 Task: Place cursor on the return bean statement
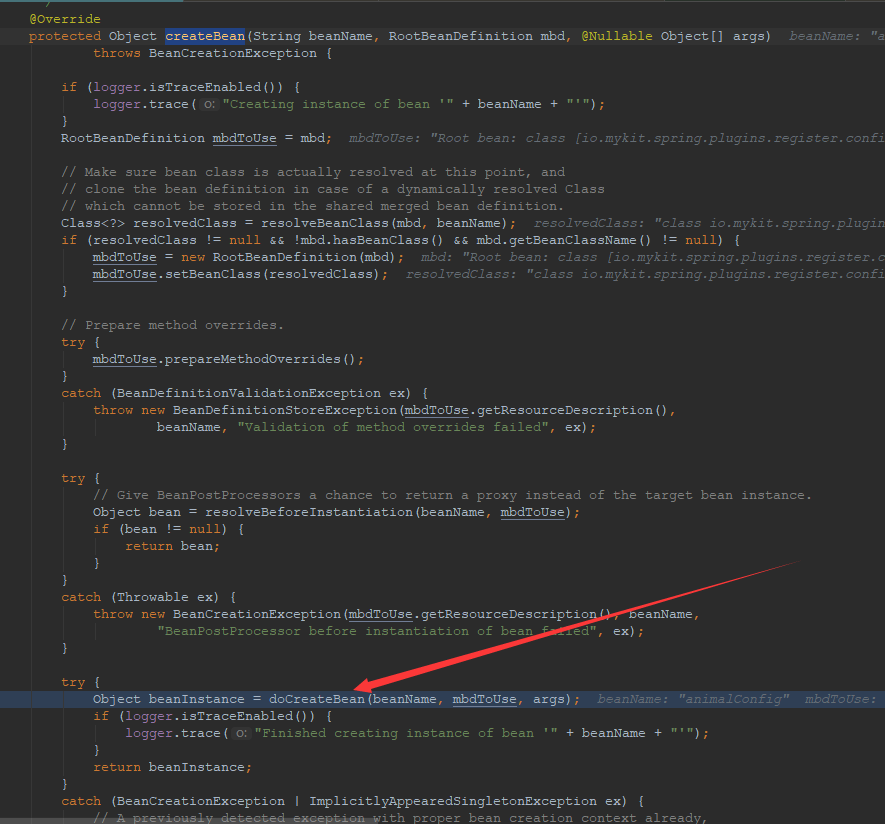(x=172, y=546)
